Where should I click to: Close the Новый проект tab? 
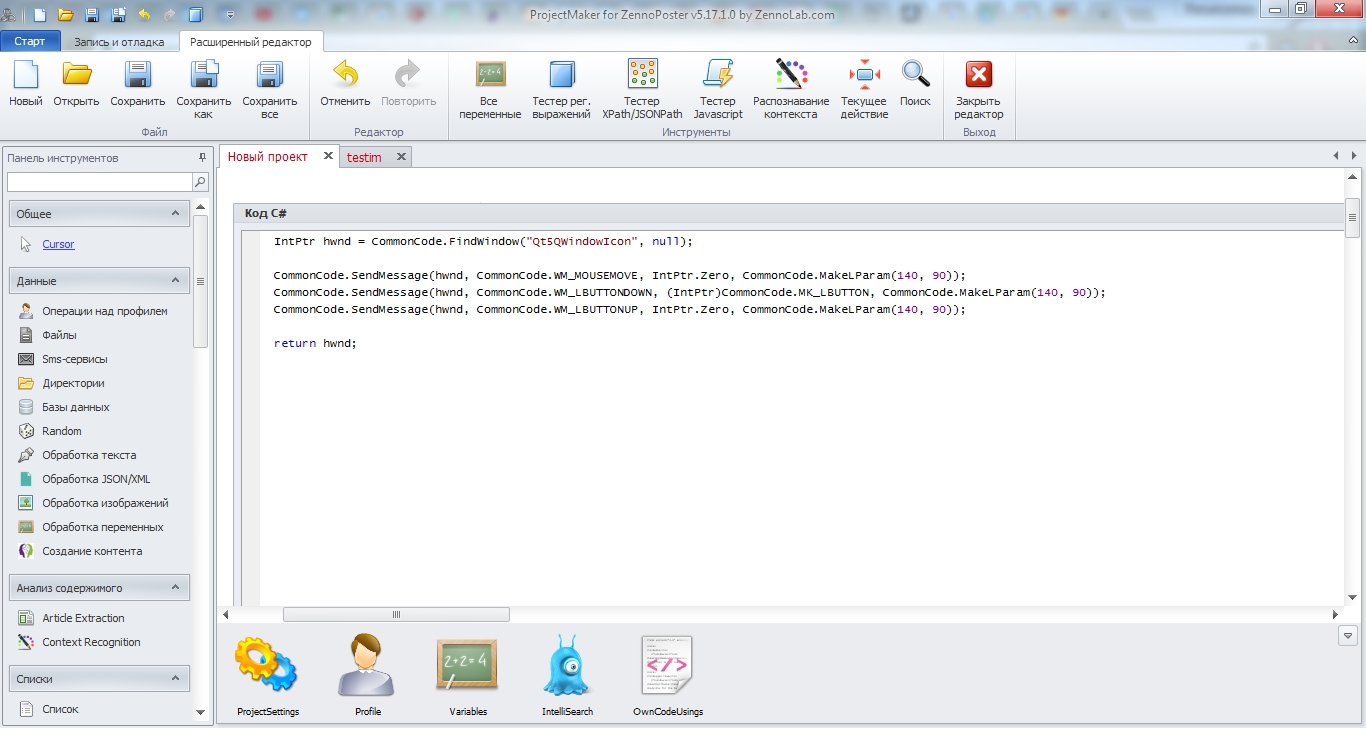(x=328, y=156)
